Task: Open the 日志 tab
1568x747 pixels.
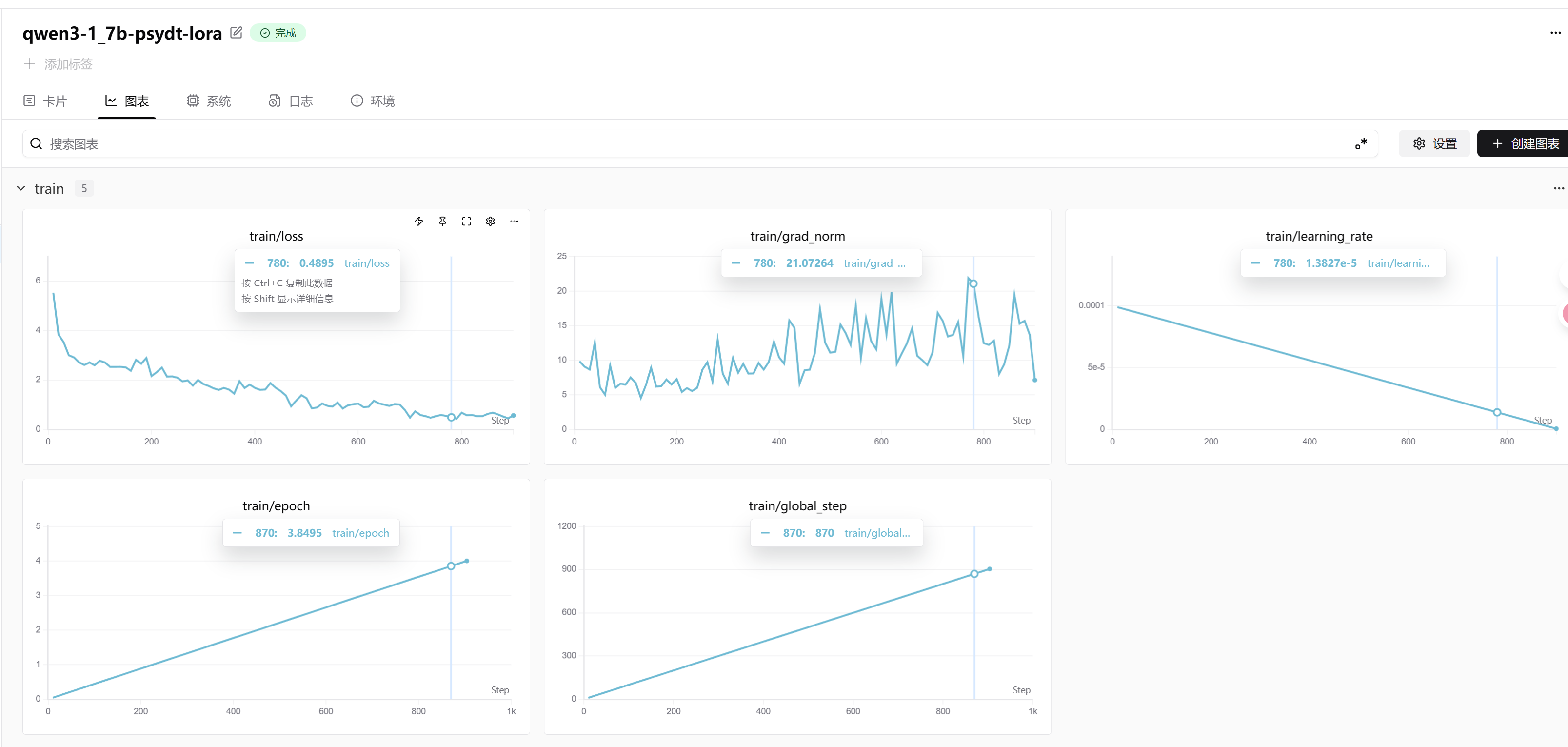Action: tap(291, 101)
